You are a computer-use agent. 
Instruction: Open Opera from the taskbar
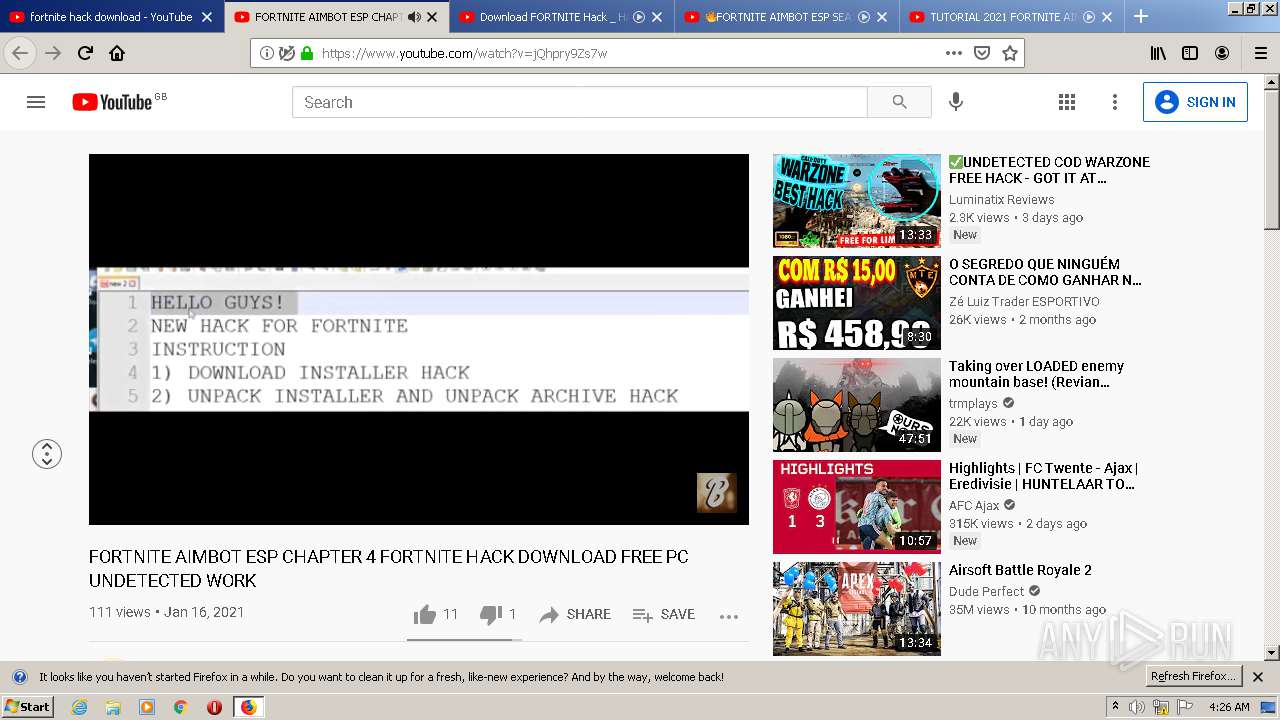(214, 707)
